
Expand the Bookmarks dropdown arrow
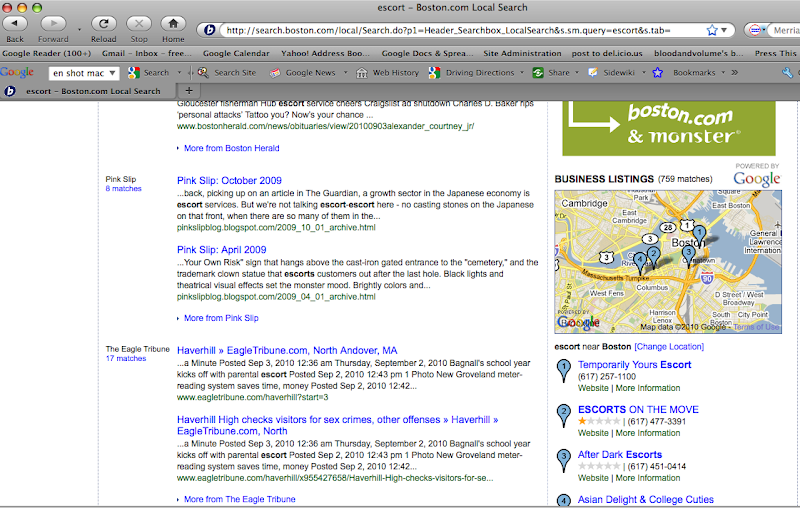click(x=723, y=73)
